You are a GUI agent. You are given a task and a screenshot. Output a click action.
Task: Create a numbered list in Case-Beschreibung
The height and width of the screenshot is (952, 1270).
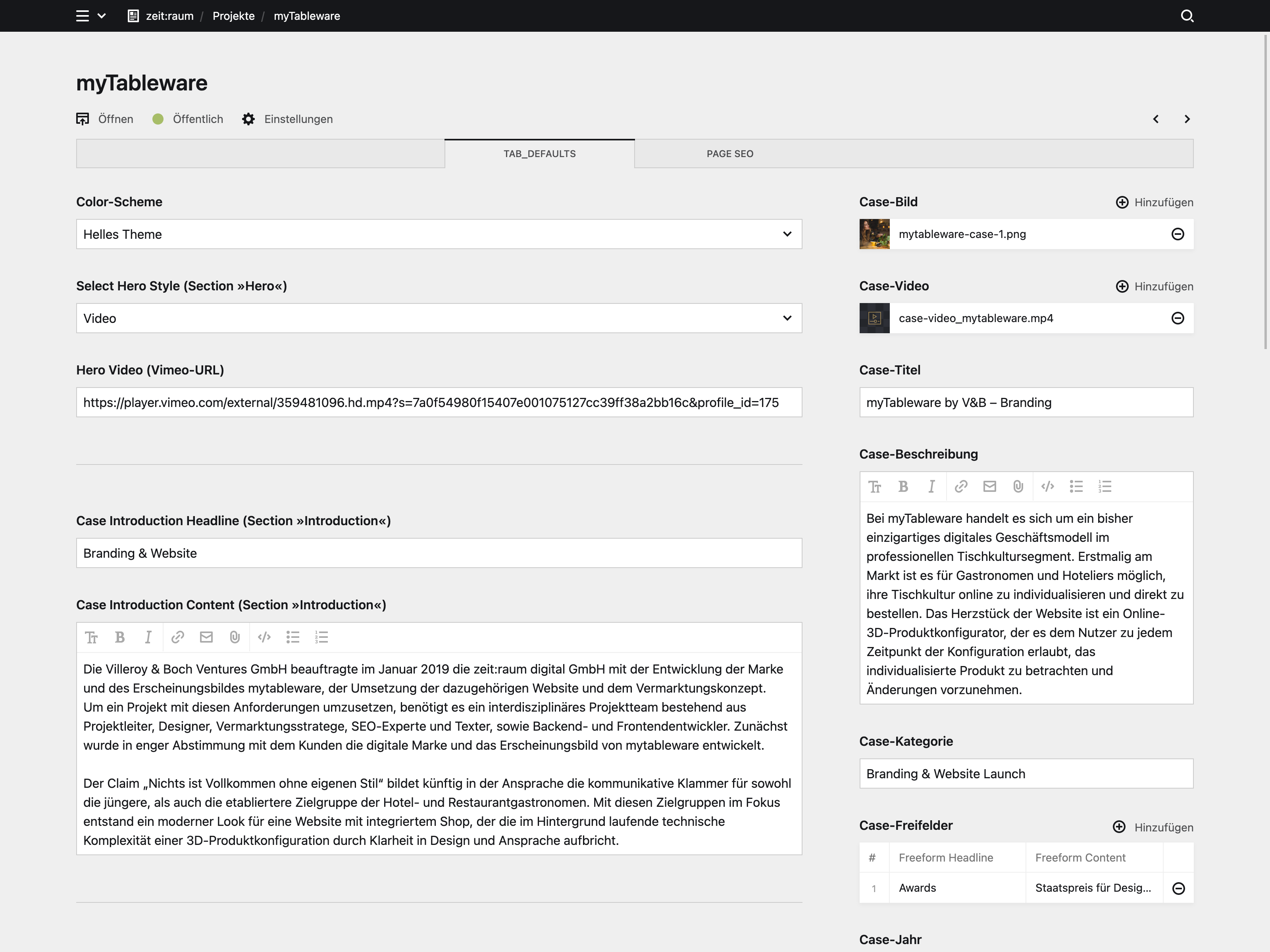click(x=1105, y=486)
